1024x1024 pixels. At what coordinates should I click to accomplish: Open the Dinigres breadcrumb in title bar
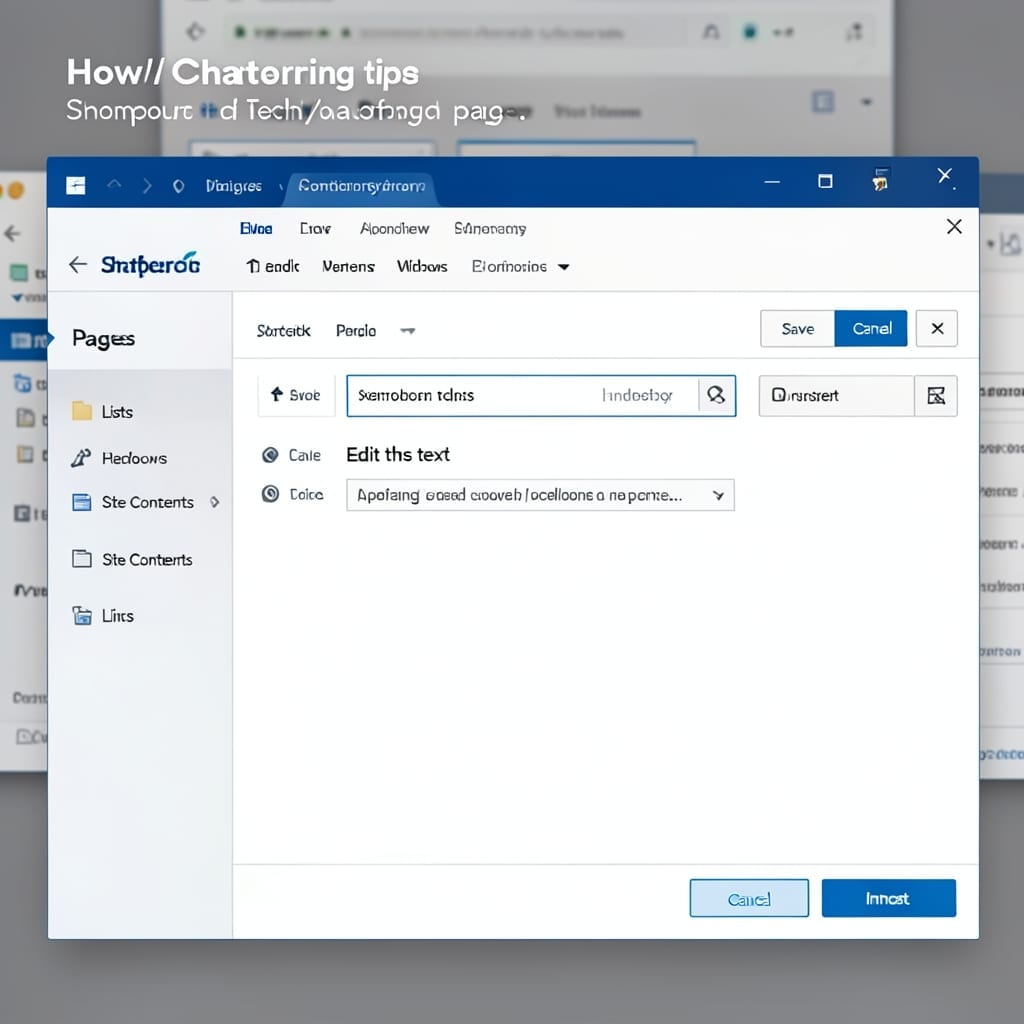point(234,186)
